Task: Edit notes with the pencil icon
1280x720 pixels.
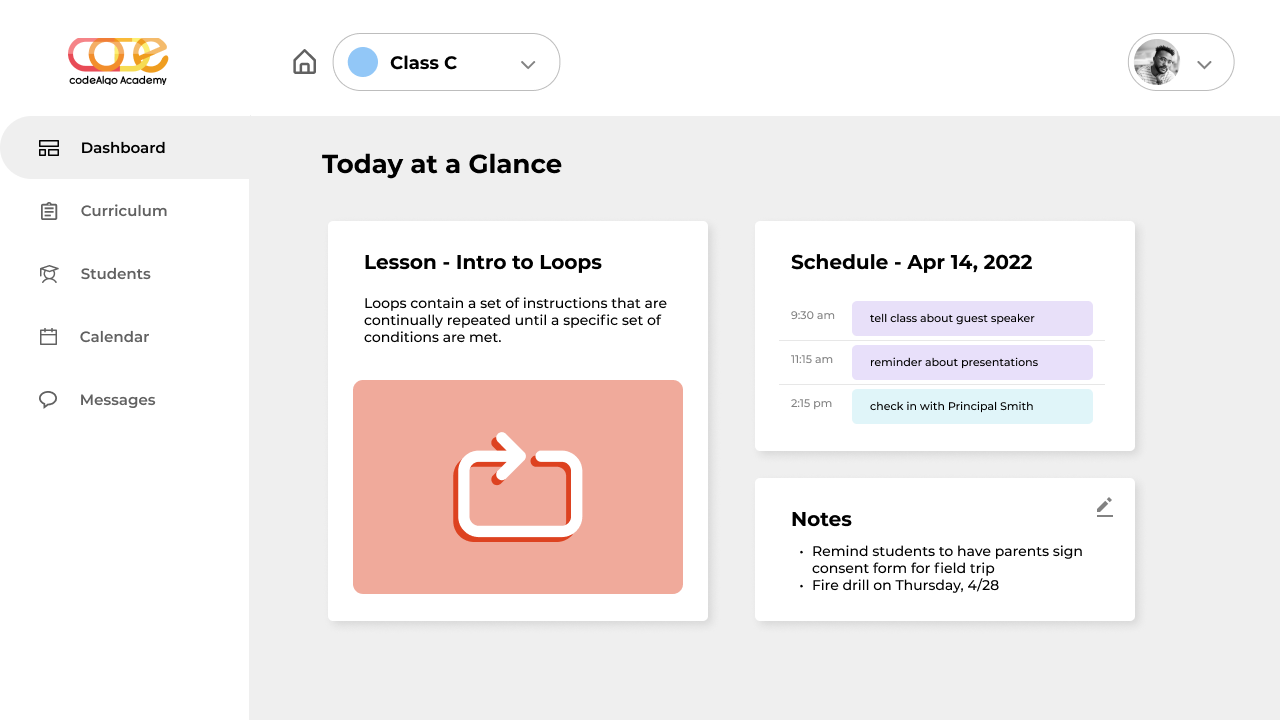Action: 1104,507
